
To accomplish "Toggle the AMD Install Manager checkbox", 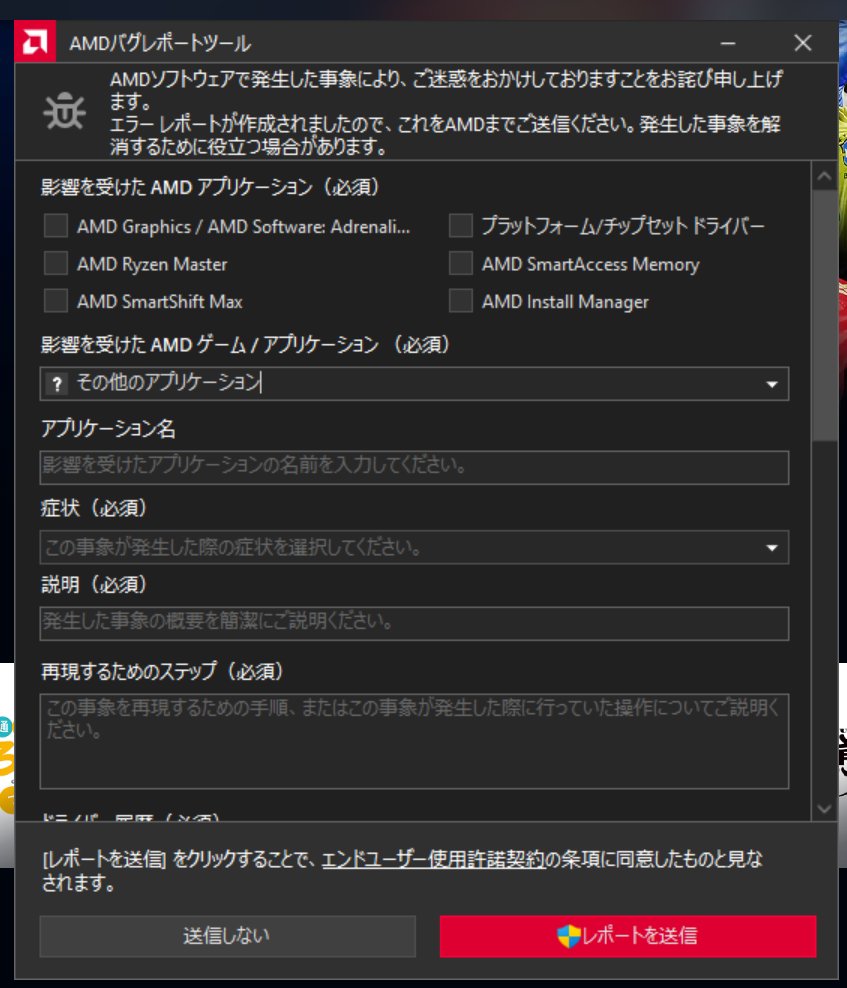I will click(461, 301).
